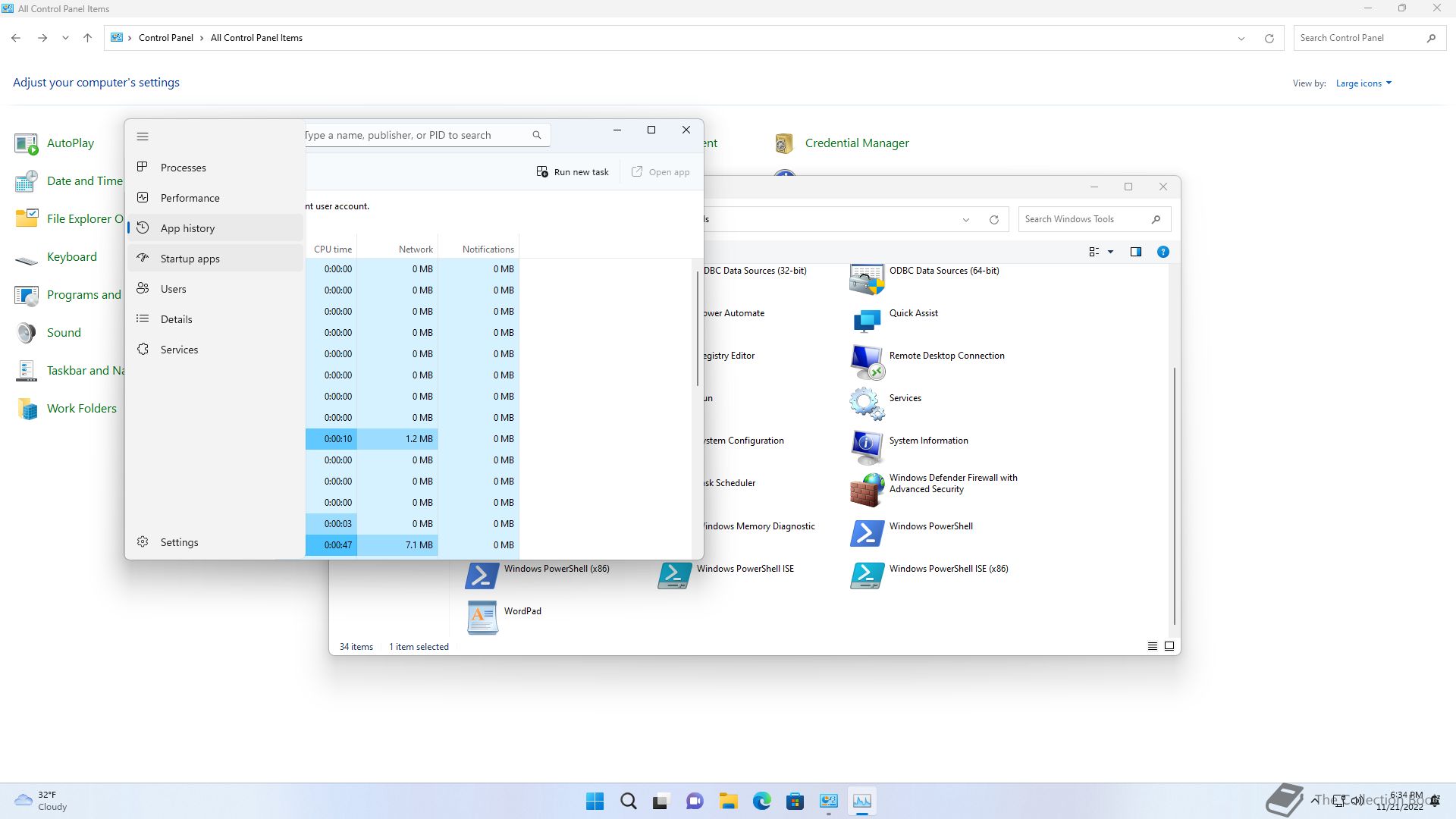Focus Search Windows Tools box
Screen dimensions: 1456x819
point(1086,219)
